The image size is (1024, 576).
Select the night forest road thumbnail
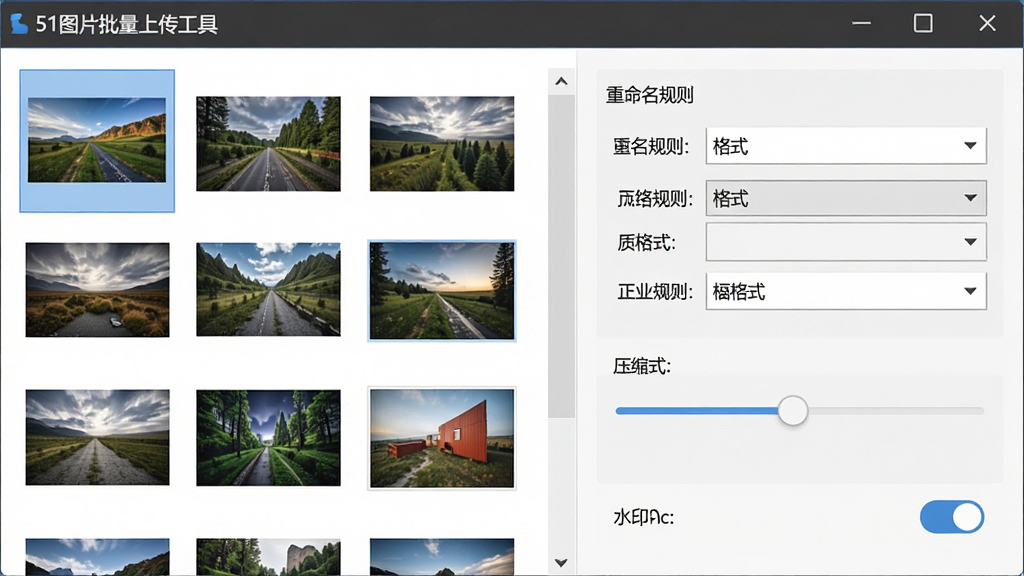click(268, 438)
